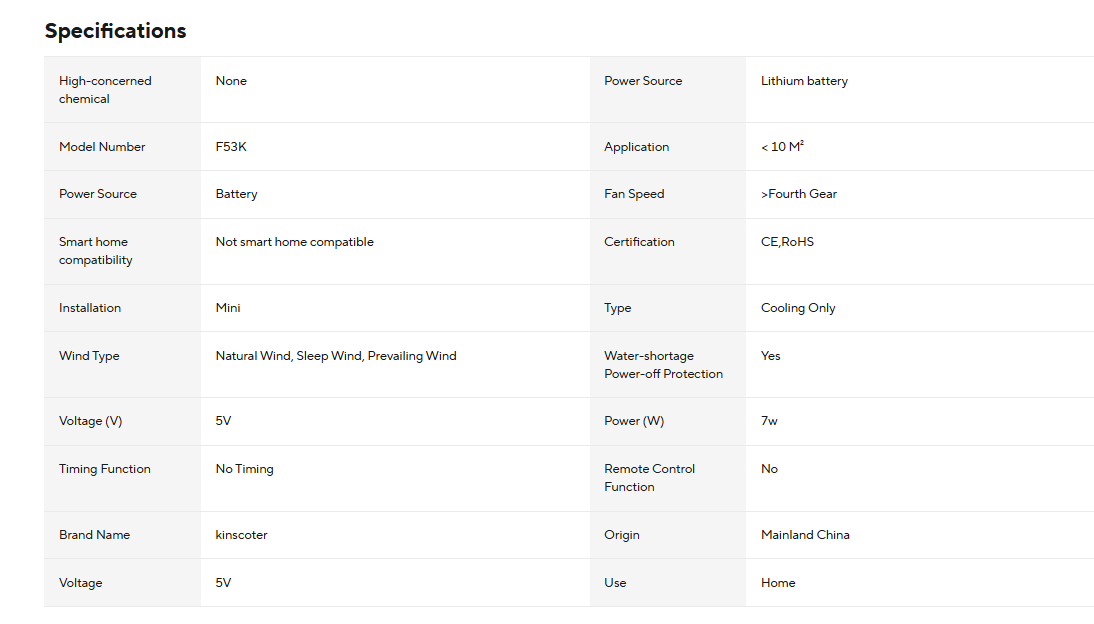Viewport: 1094px width, 624px height.
Task: Click the Smart home compatibility label
Action: [x=96, y=251]
